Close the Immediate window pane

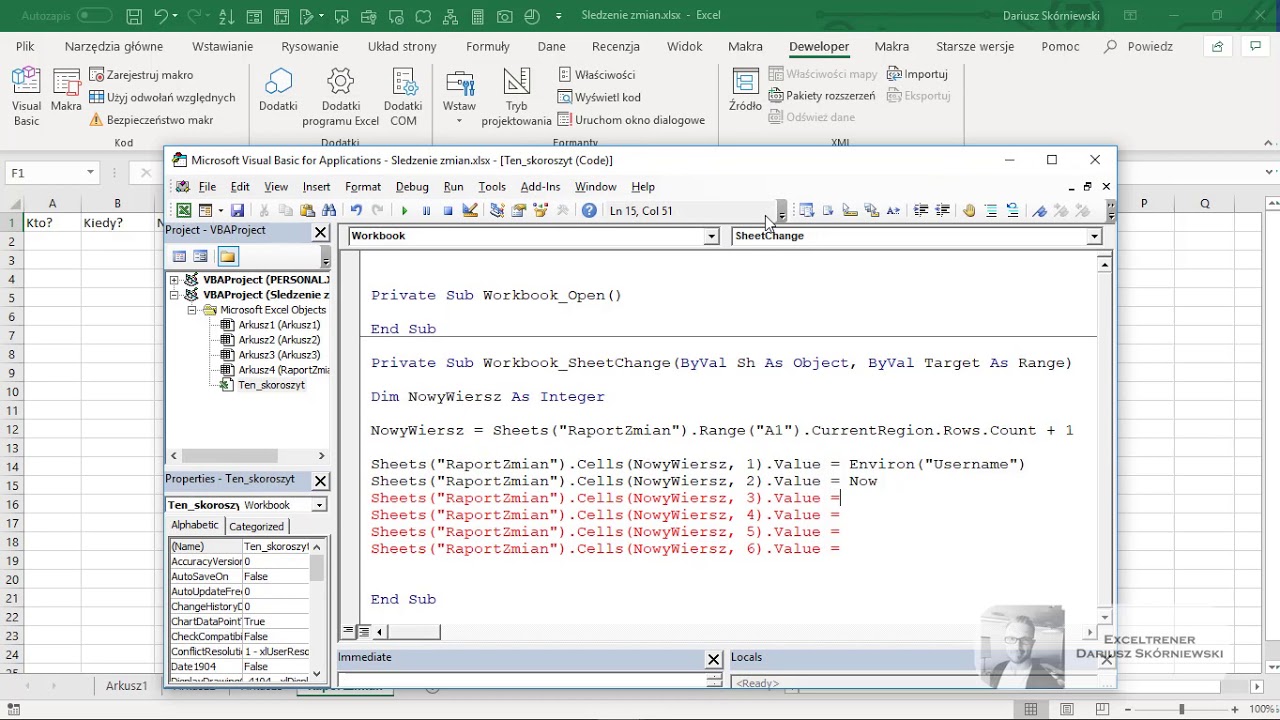pos(714,659)
